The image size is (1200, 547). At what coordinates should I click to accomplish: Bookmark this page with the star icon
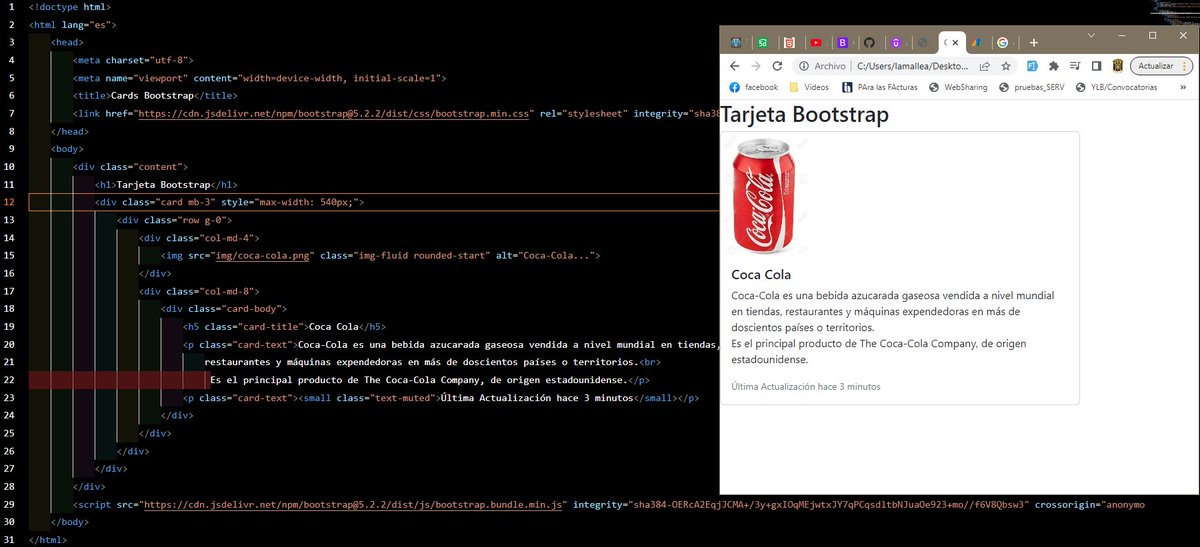(1006, 66)
